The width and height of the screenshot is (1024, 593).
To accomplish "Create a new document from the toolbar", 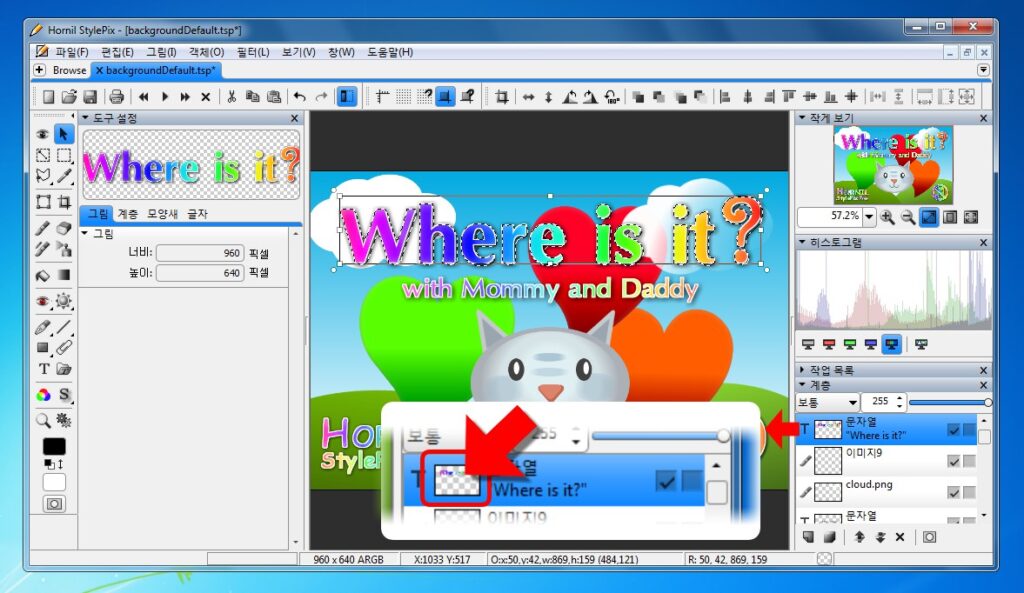I will 48,97.
